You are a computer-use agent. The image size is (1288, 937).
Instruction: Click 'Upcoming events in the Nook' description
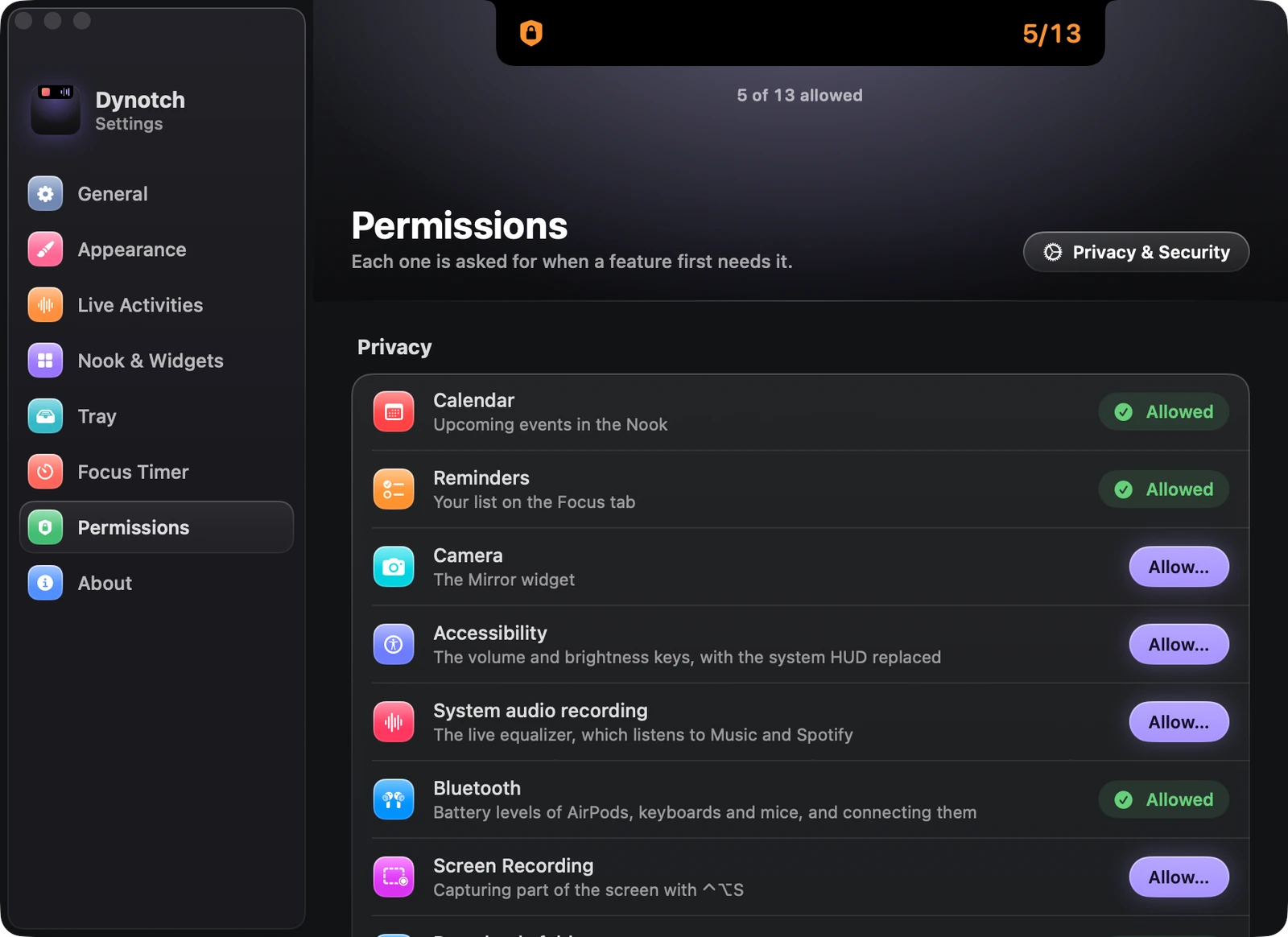pos(551,424)
